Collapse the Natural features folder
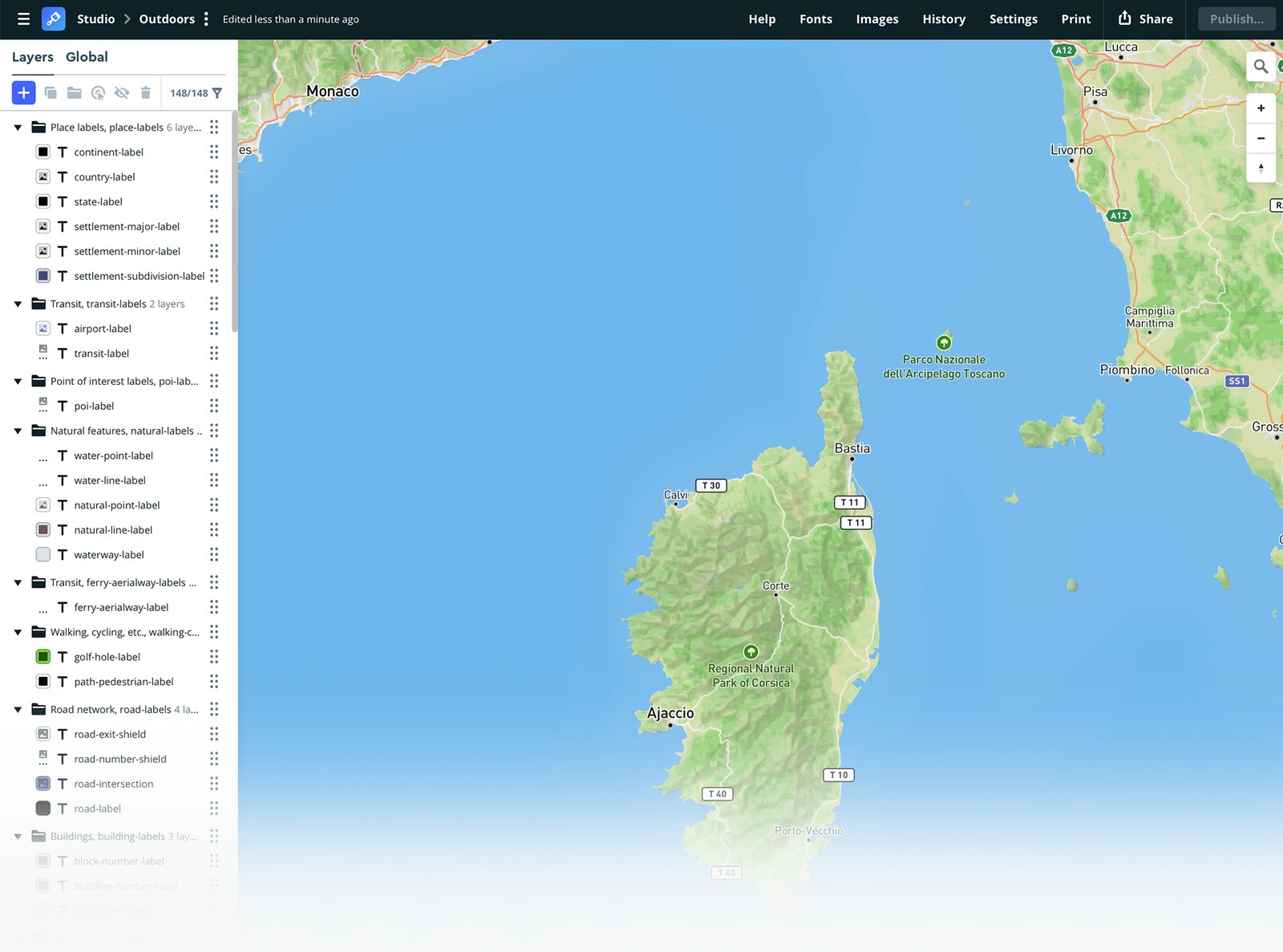The height and width of the screenshot is (952, 1283). click(x=18, y=431)
